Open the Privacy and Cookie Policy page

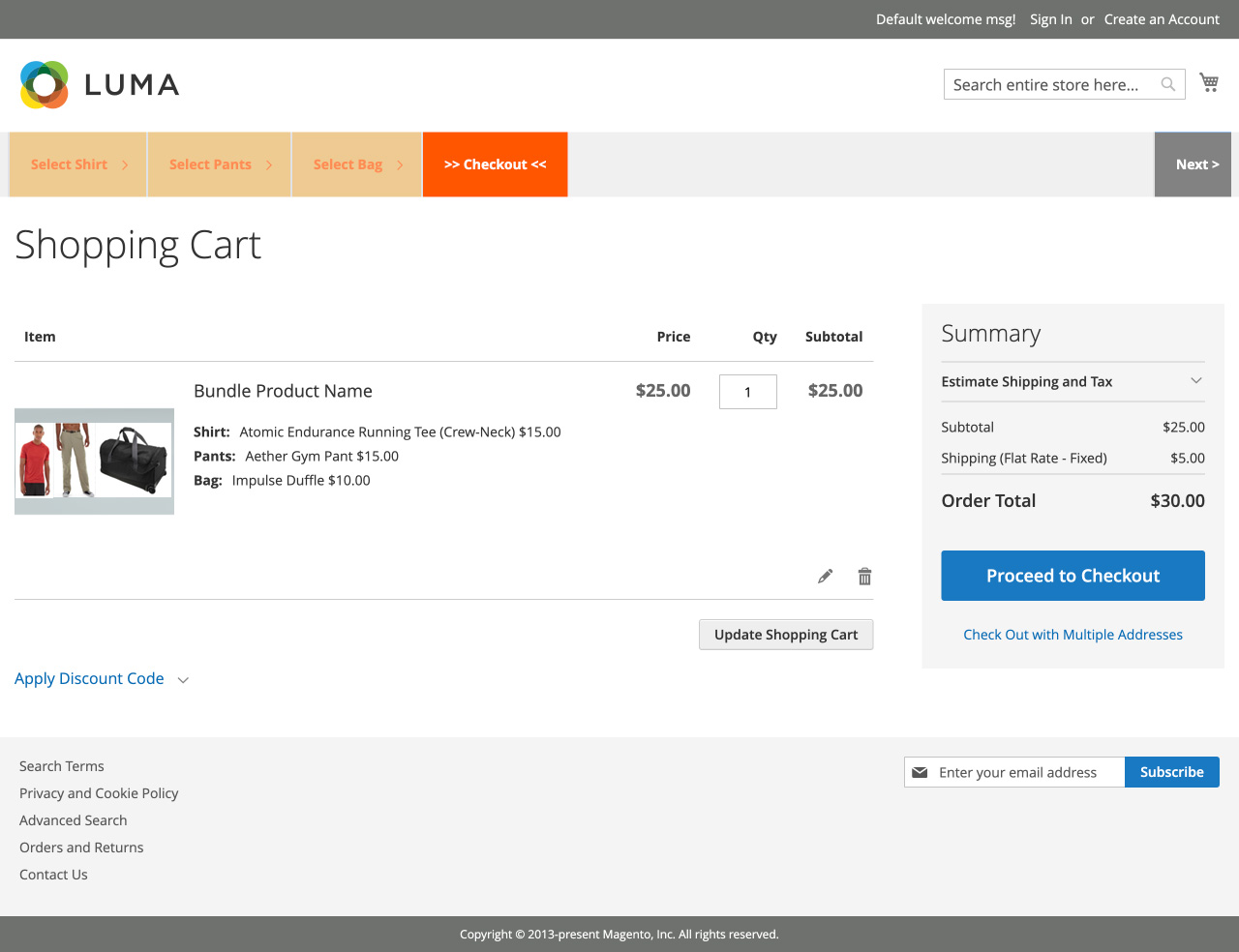pos(99,792)
